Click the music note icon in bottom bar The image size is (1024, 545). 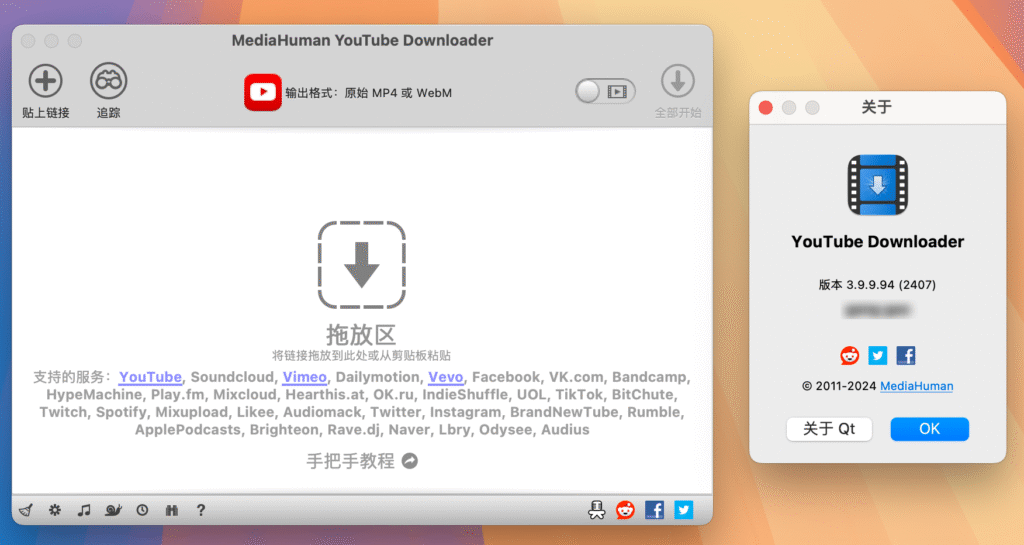(x=84, y=510)
